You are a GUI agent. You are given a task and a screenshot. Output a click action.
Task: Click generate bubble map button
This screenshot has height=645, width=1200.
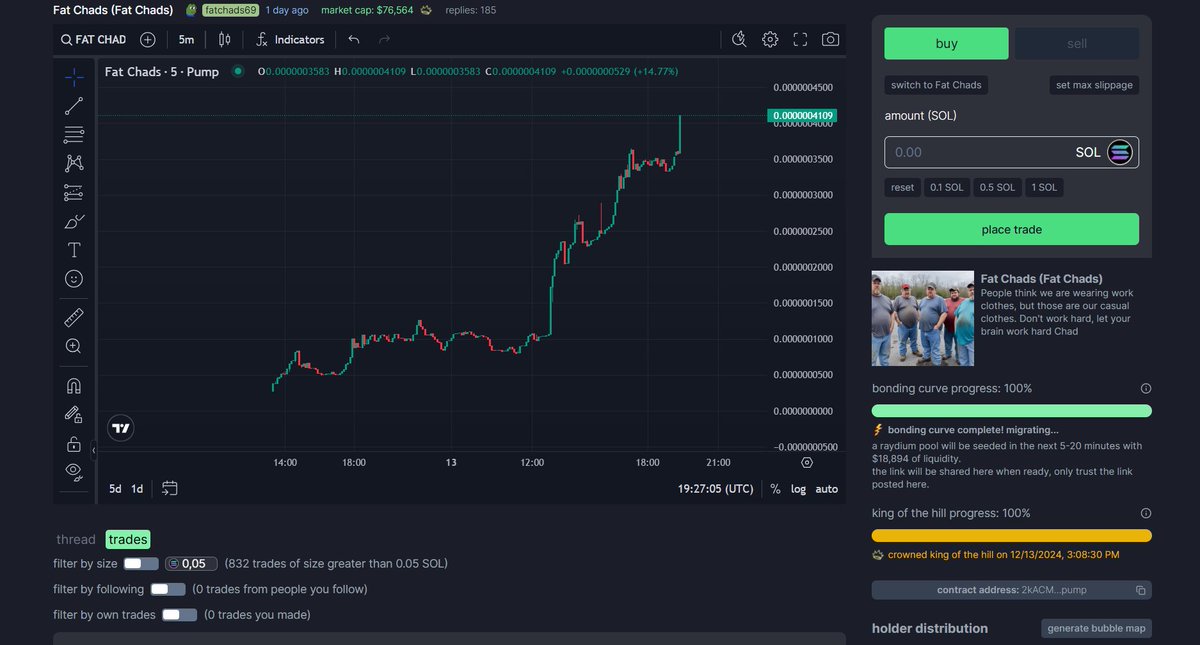pyautogui.click(x=1096, y=628)
